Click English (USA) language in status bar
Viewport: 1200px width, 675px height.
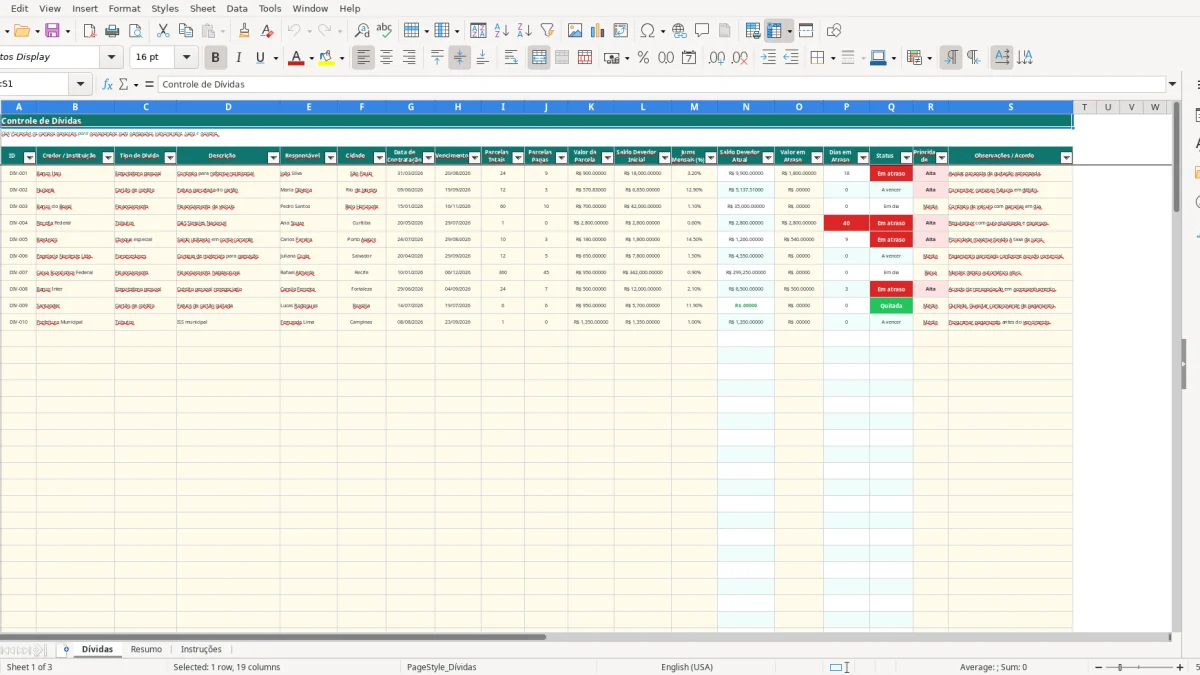pyautogui.click(x=687, y=667)
